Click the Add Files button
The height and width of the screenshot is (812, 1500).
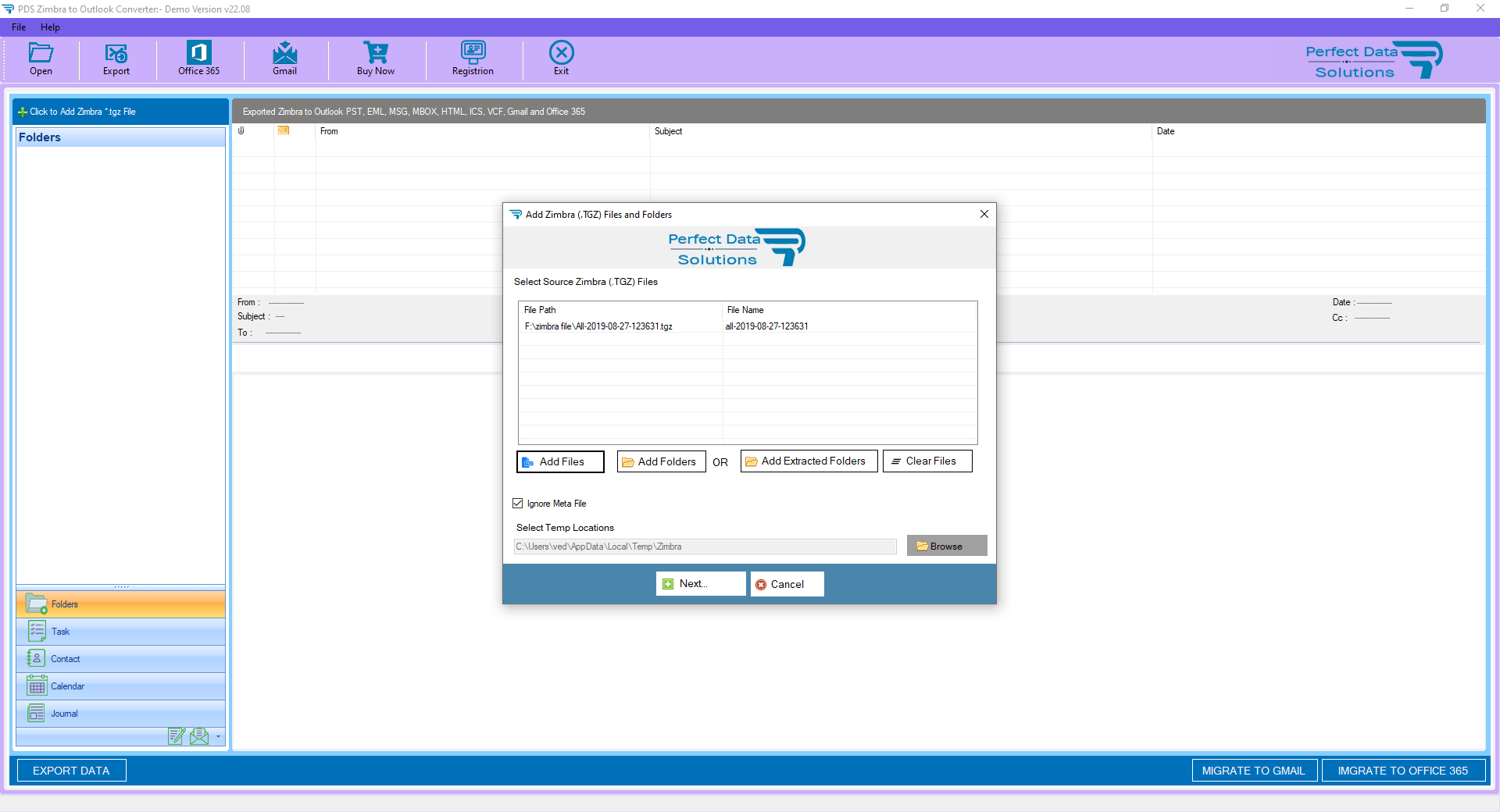pyautogui.click(x=560, y=461)
